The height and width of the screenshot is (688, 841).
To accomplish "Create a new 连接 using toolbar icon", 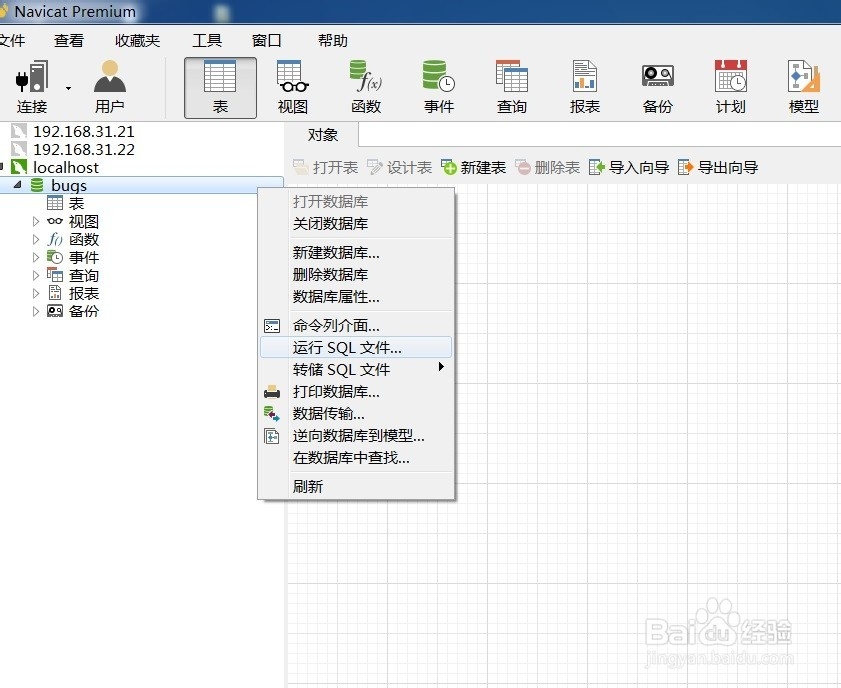I will click(x=30, y=84).
